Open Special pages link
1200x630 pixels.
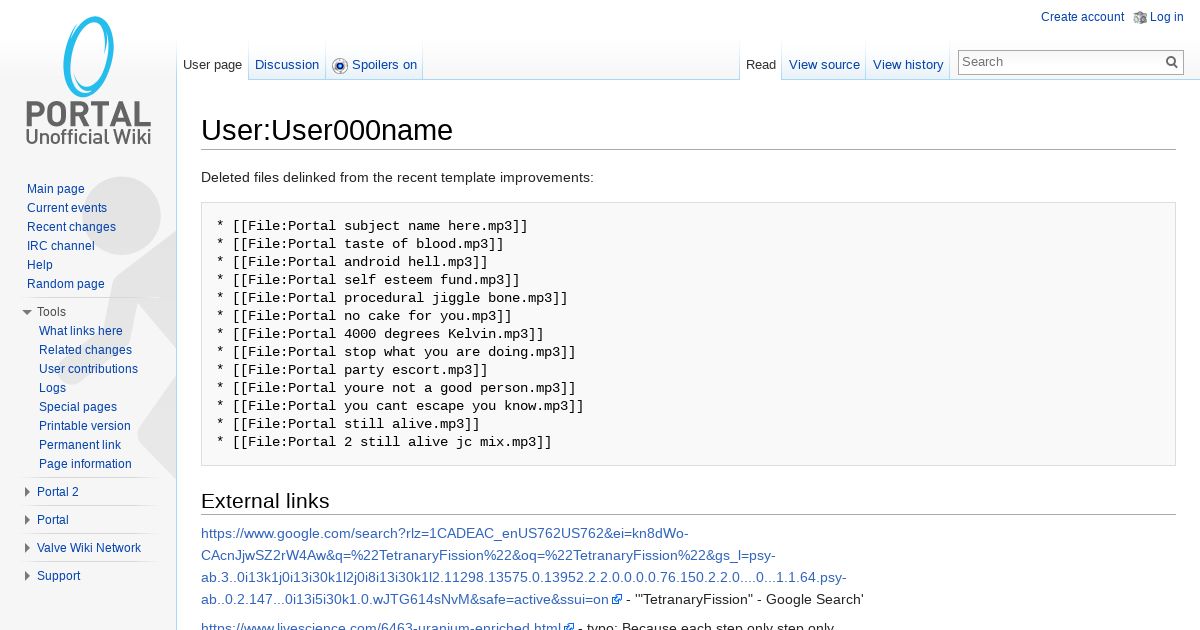78,407
